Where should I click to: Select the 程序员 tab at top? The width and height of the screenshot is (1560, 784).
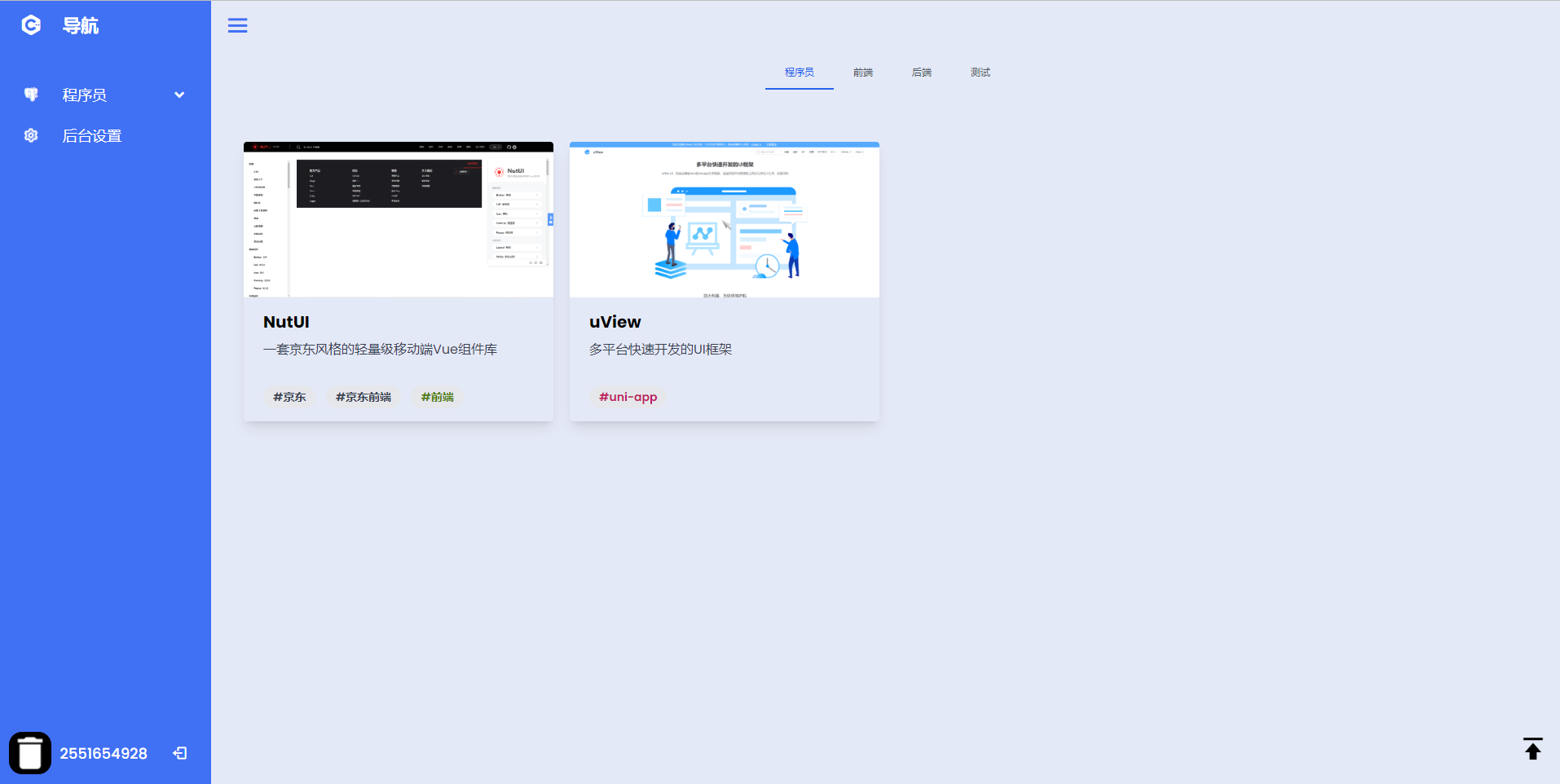pos(799,73)
